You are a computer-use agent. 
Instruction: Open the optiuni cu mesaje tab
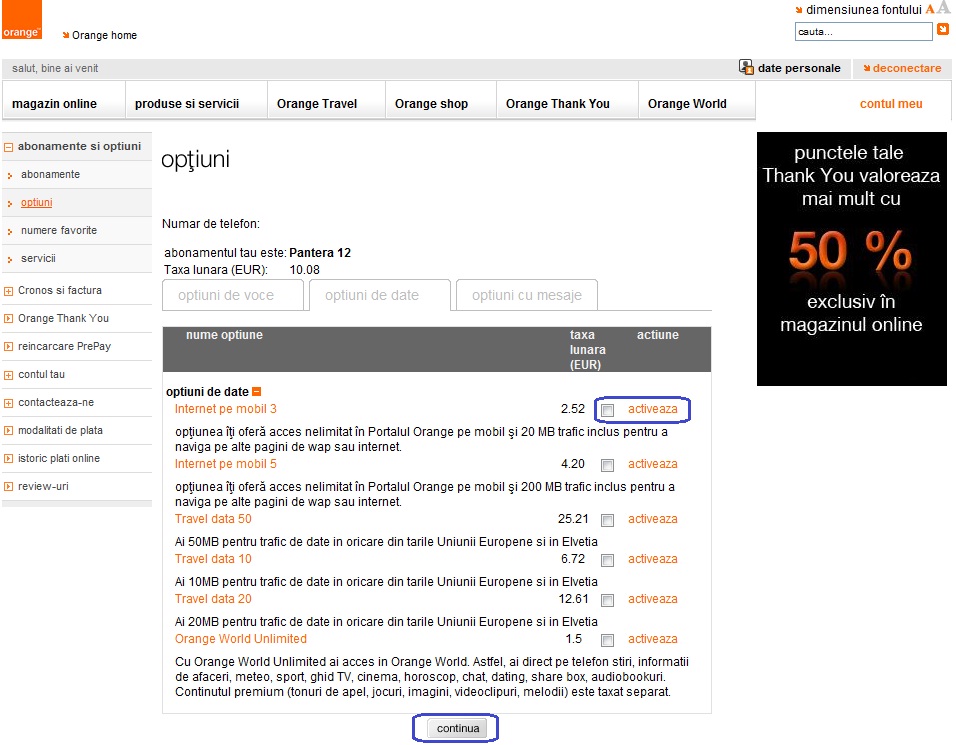(527, 295)
